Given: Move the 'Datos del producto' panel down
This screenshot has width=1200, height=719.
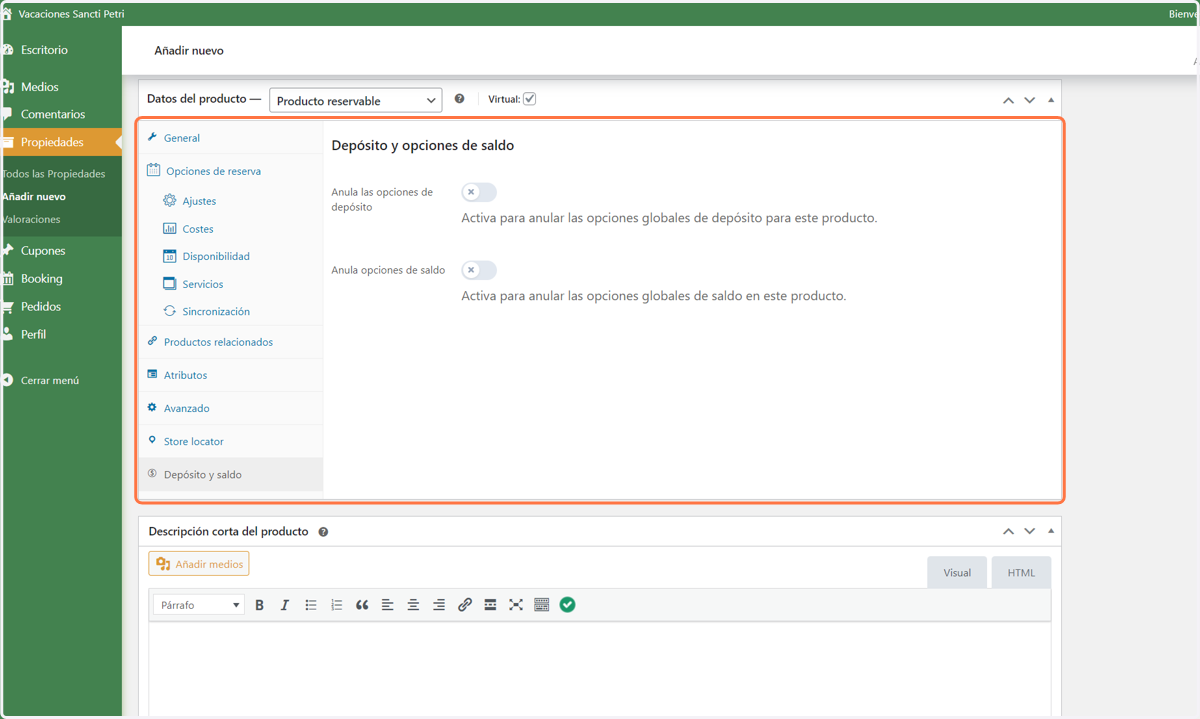Looking at the screenshot, I should point(1029,100).
